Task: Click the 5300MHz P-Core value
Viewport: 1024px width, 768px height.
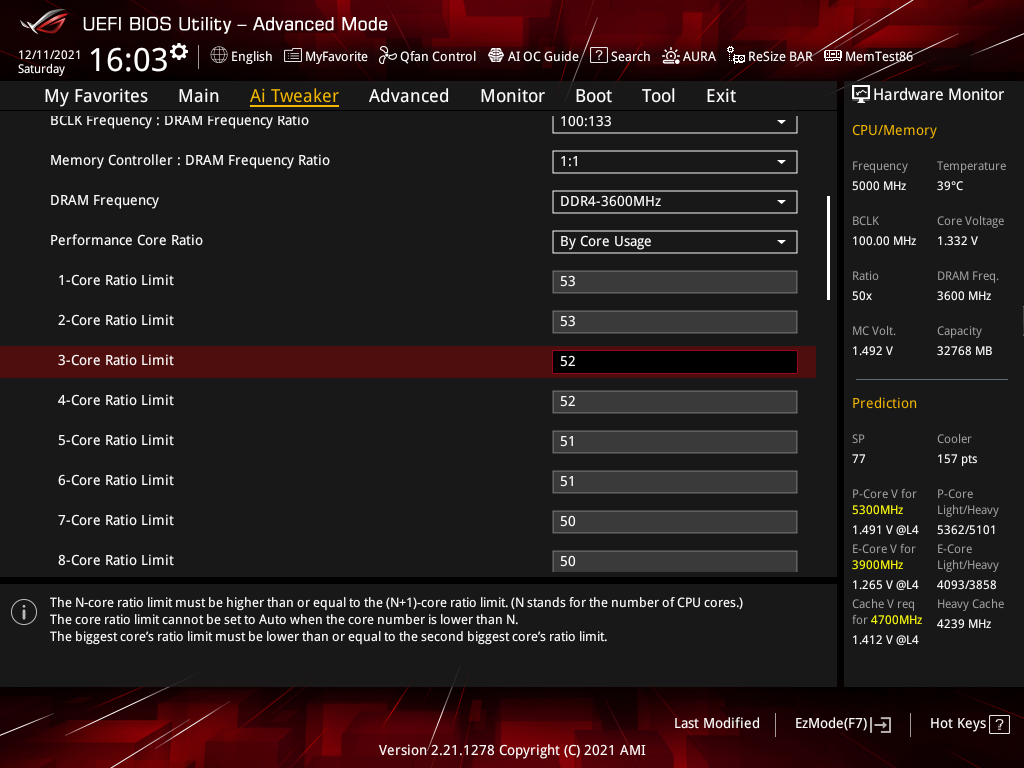Action: [877, 510]
